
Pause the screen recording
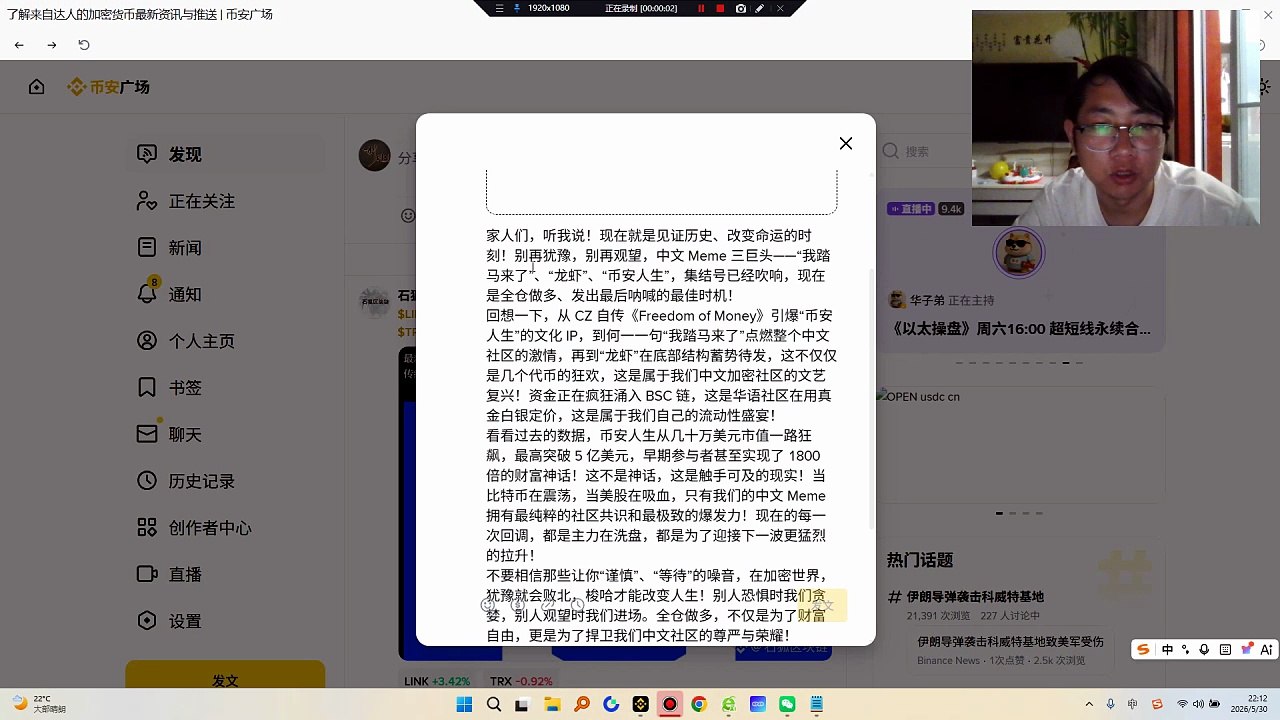(700, 8)
